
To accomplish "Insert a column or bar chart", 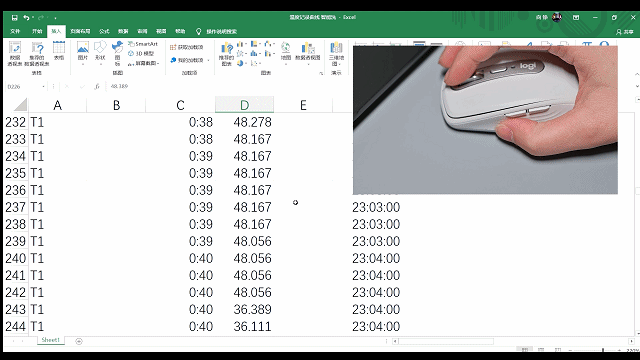I will 241,44.
